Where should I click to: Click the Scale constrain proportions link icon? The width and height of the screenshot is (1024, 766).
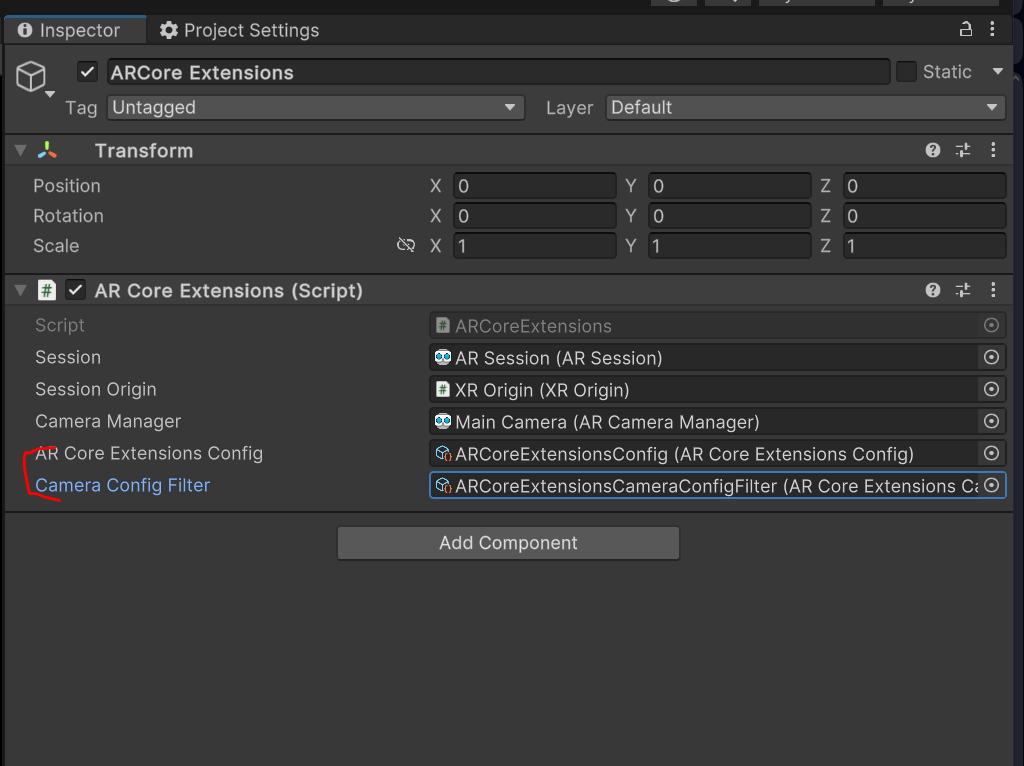tap(405, 246)
